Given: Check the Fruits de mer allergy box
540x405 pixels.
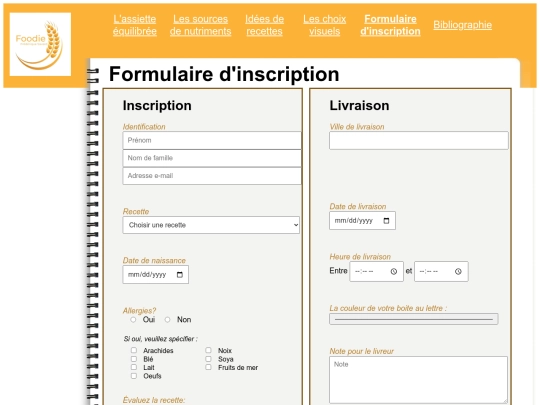Looking at the screenshot, I should point(208,367).
